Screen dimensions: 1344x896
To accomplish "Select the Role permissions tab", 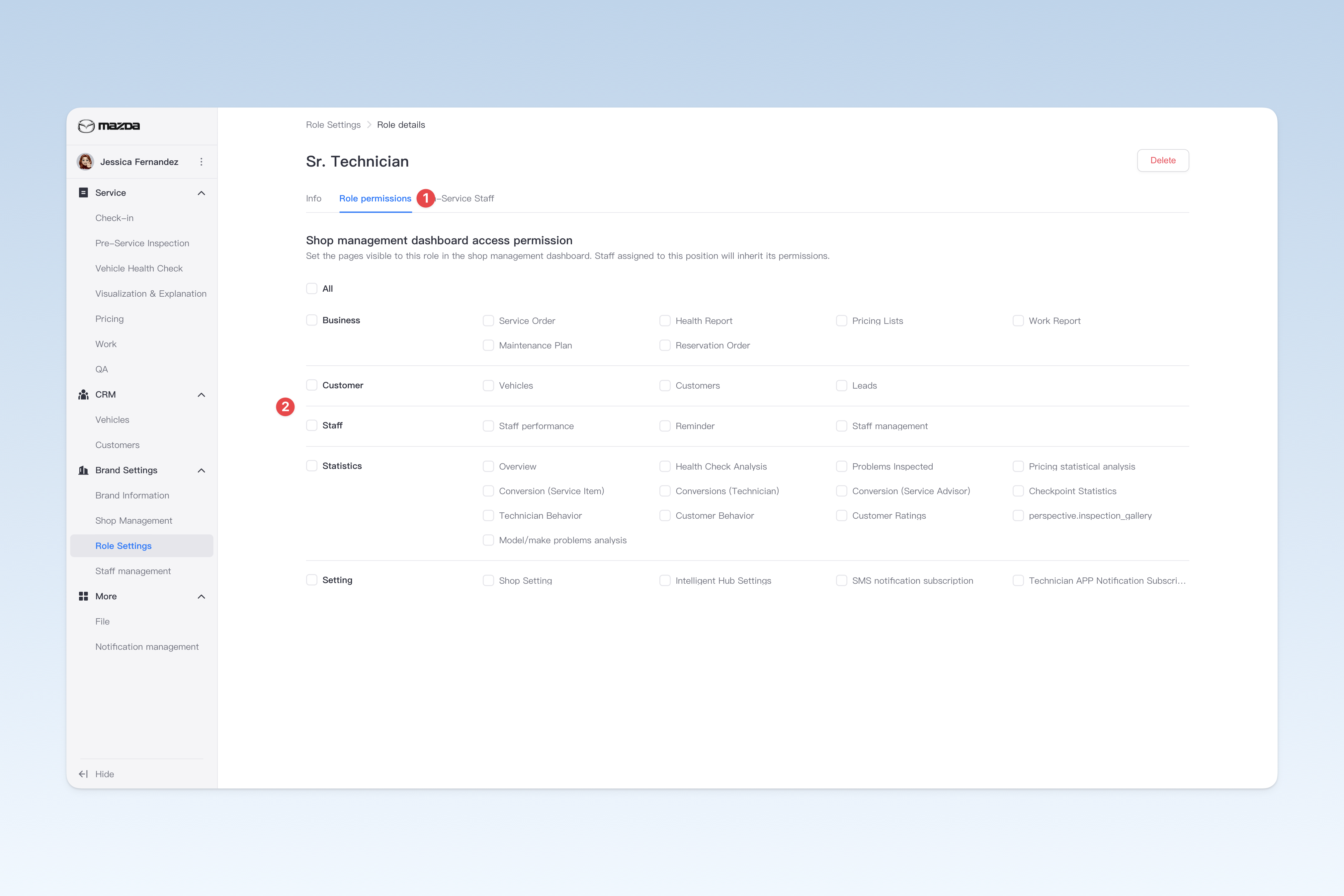I will point(375,198).
